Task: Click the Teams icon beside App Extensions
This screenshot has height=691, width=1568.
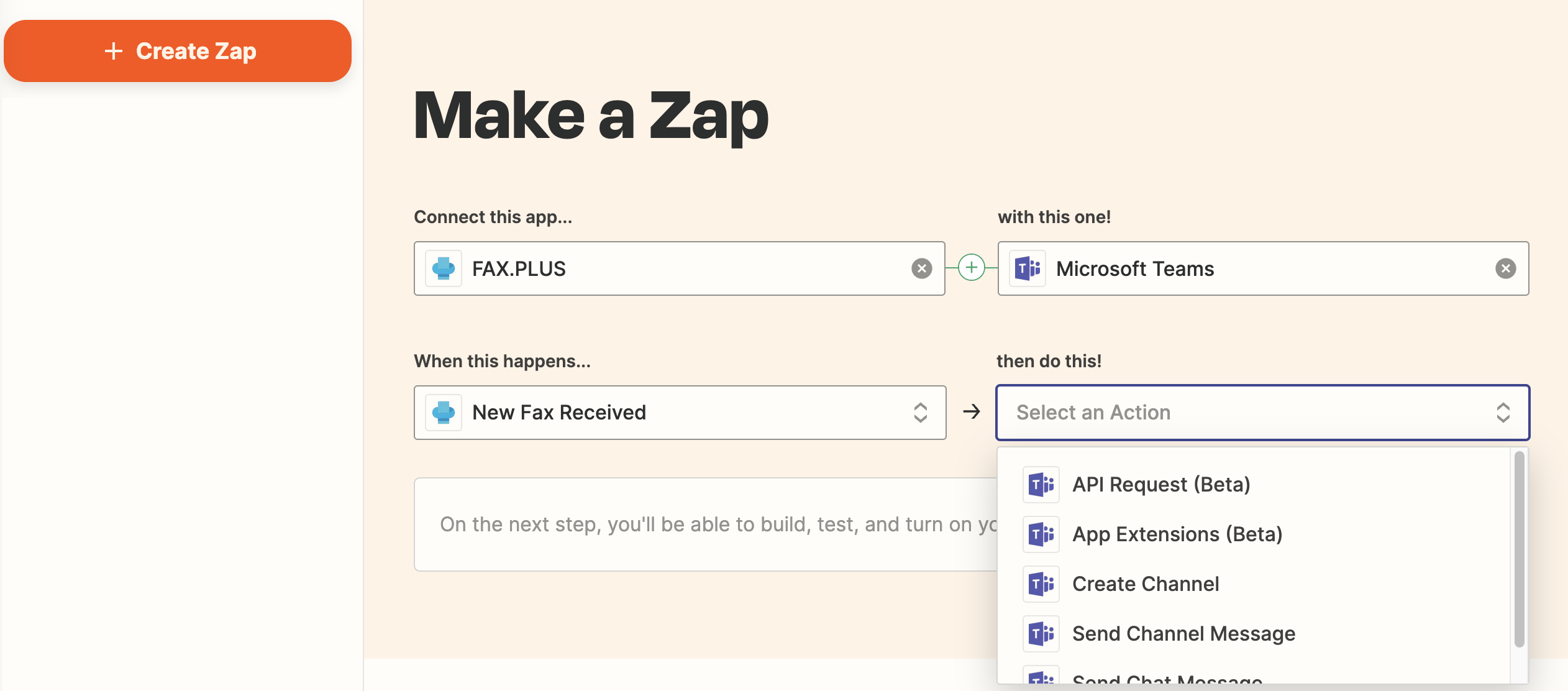Action: pos(1041,534)
